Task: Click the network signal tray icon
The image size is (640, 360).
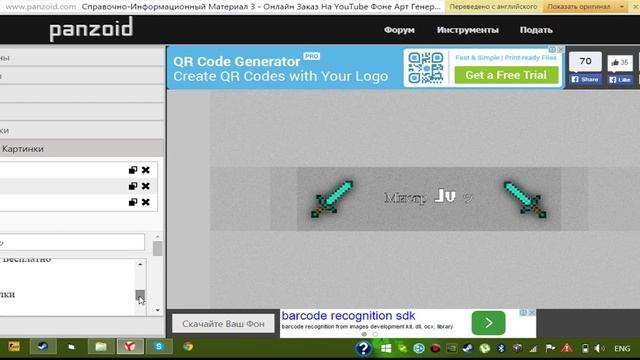Action: pos(533,349)
